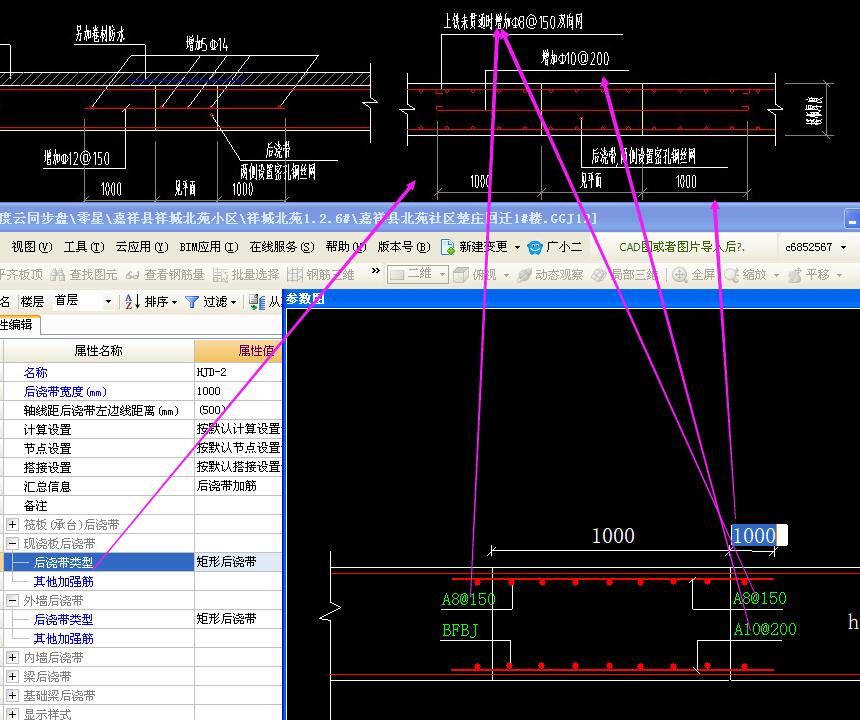Open the 缩放 dropdown arrow
The image size is (860, 720).
(776, 275)
